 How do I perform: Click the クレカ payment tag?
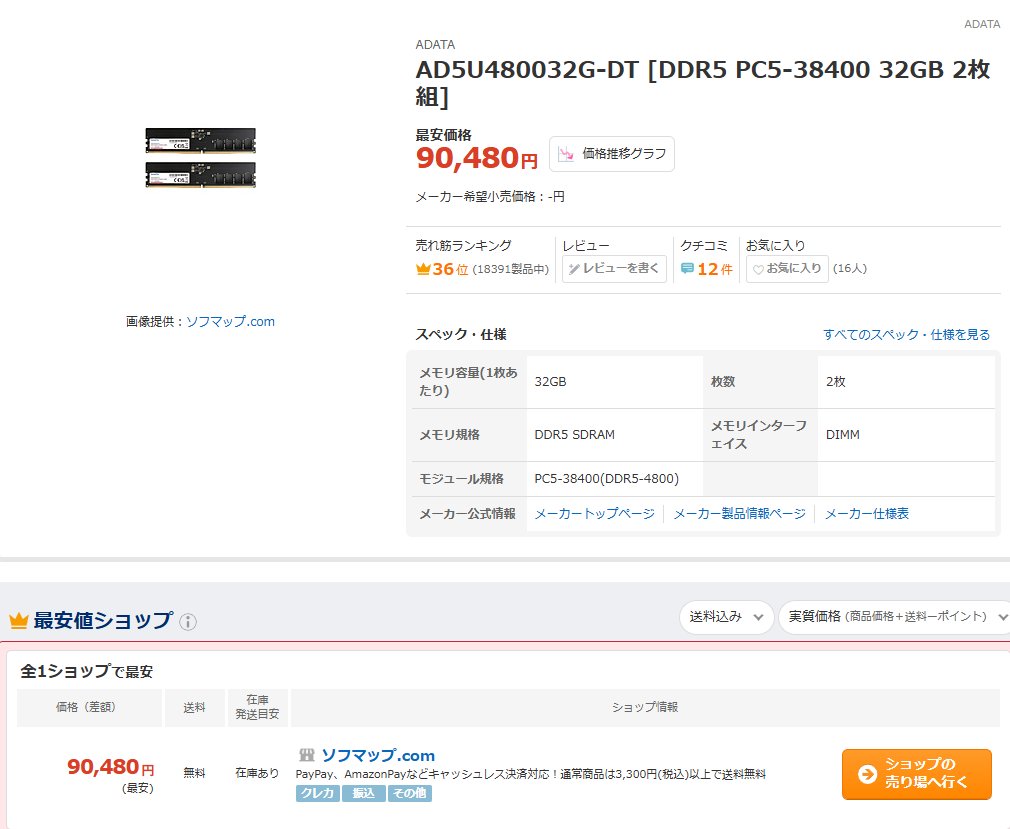(318, 793)
